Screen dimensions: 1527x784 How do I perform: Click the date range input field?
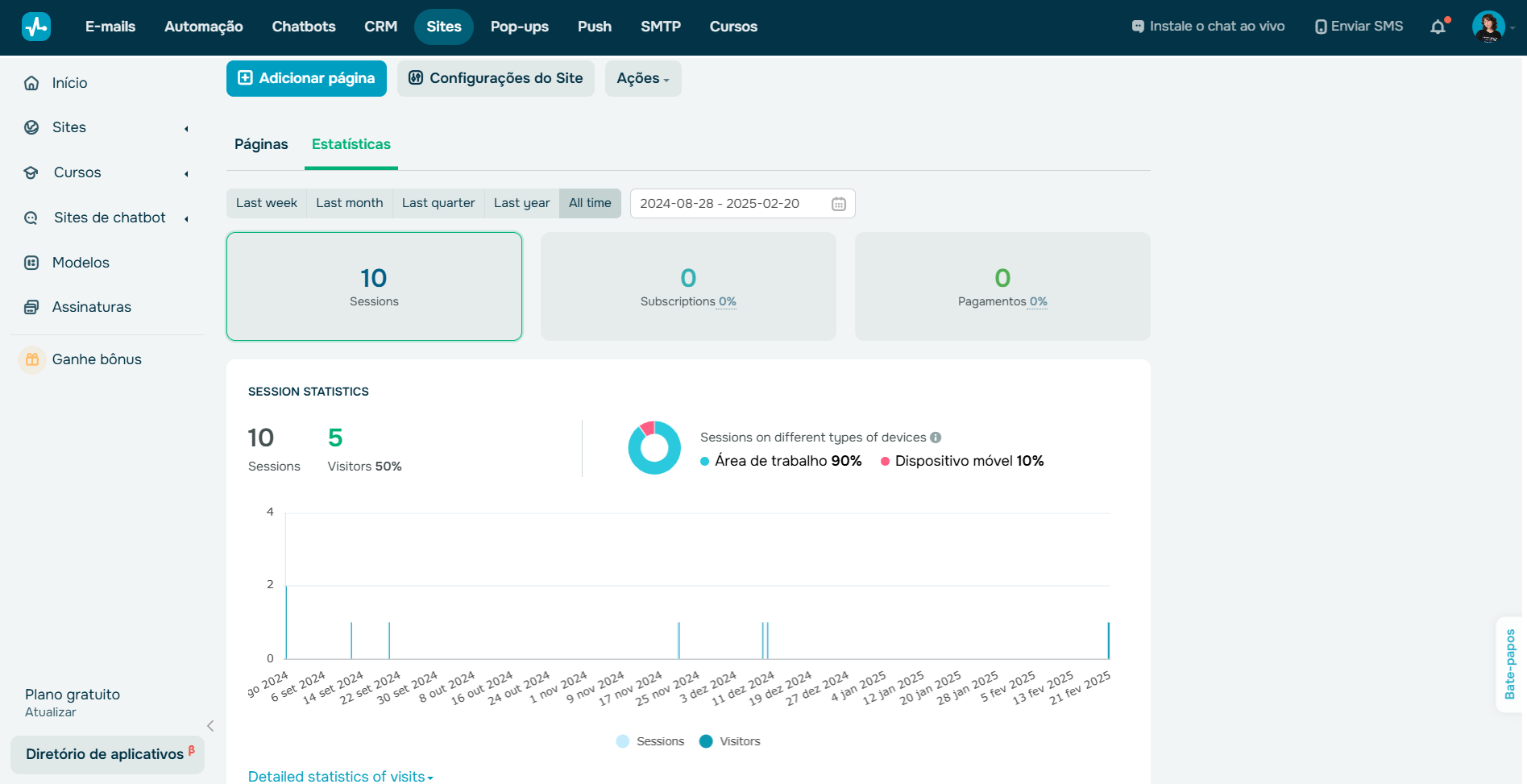[x=725, y=203]
